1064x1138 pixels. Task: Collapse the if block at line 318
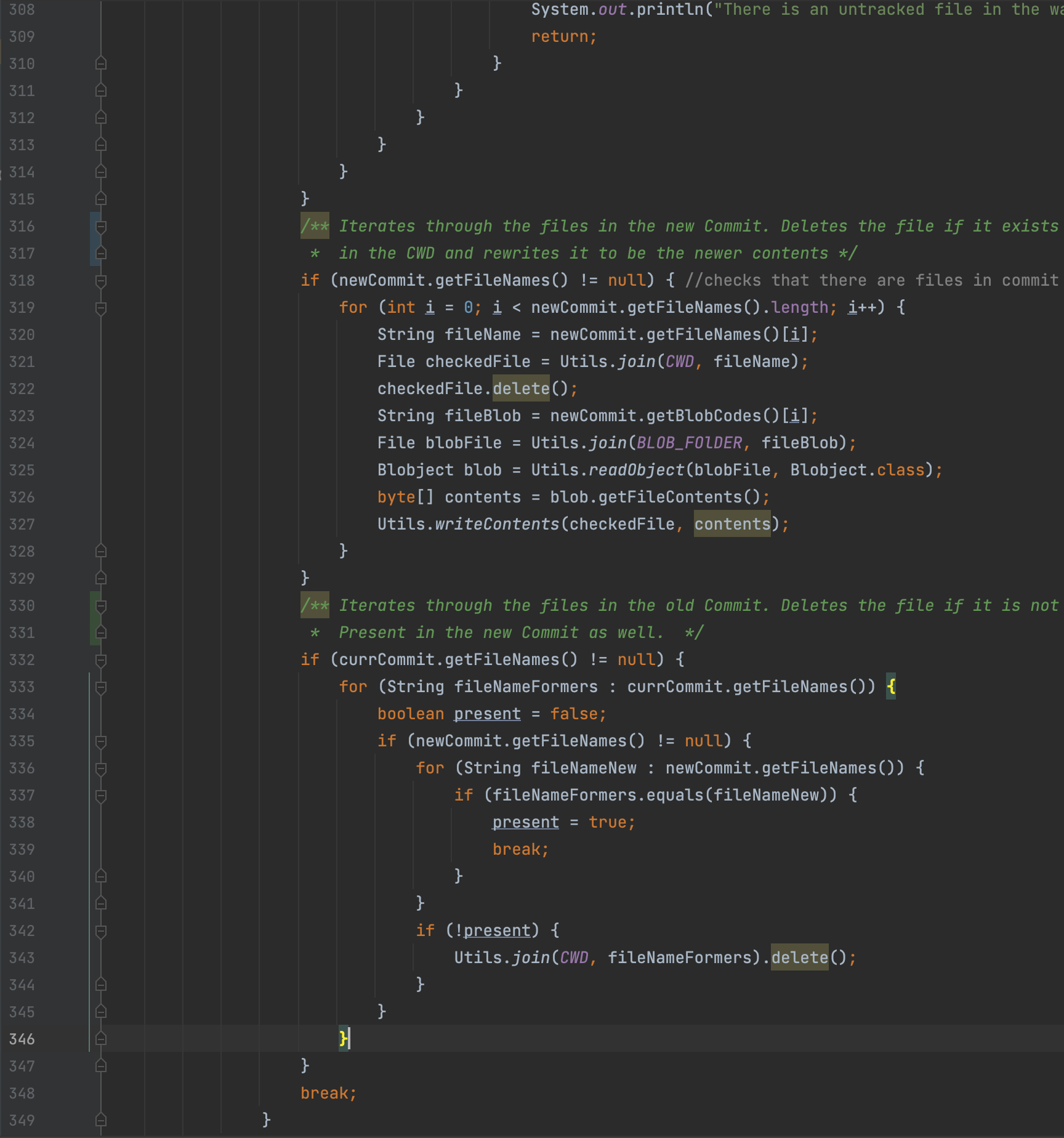coord(101,281)
